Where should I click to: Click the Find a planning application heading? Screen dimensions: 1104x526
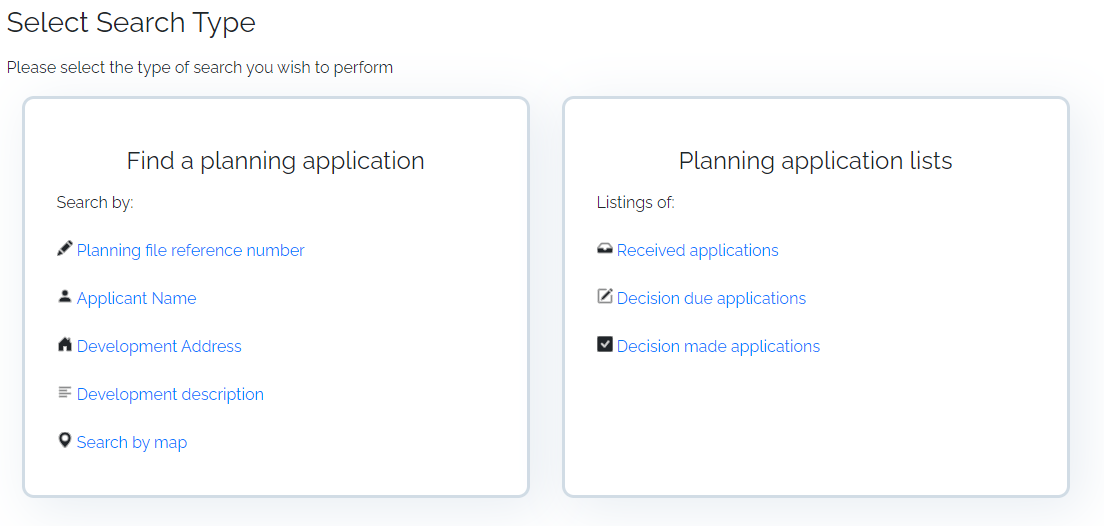coord(275,161)
